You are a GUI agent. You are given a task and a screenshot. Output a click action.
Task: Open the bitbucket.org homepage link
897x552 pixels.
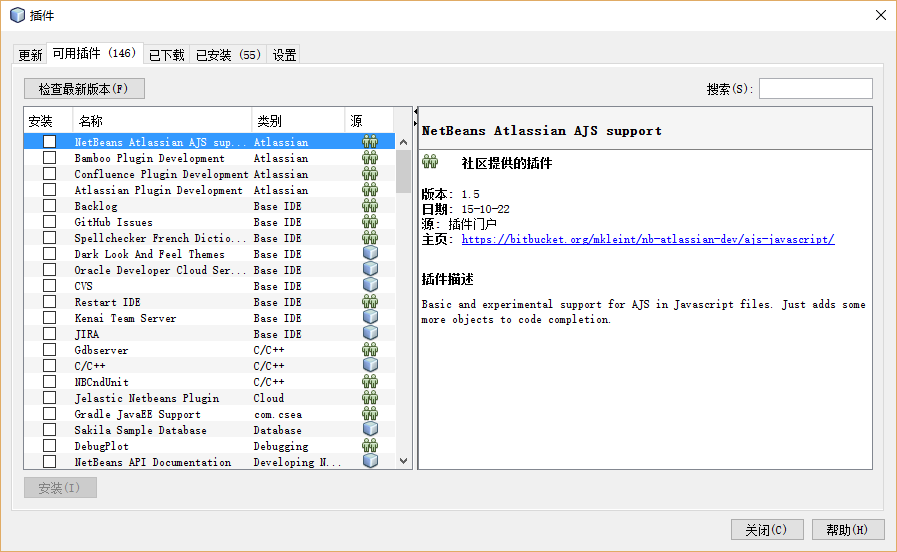[x=647, y=240]
